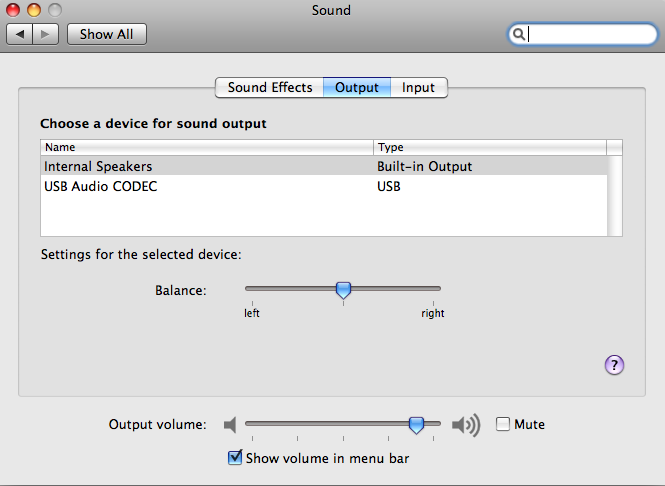665x486 pixels.
Task: Switch to the Input tab
Action: [419, 87]
